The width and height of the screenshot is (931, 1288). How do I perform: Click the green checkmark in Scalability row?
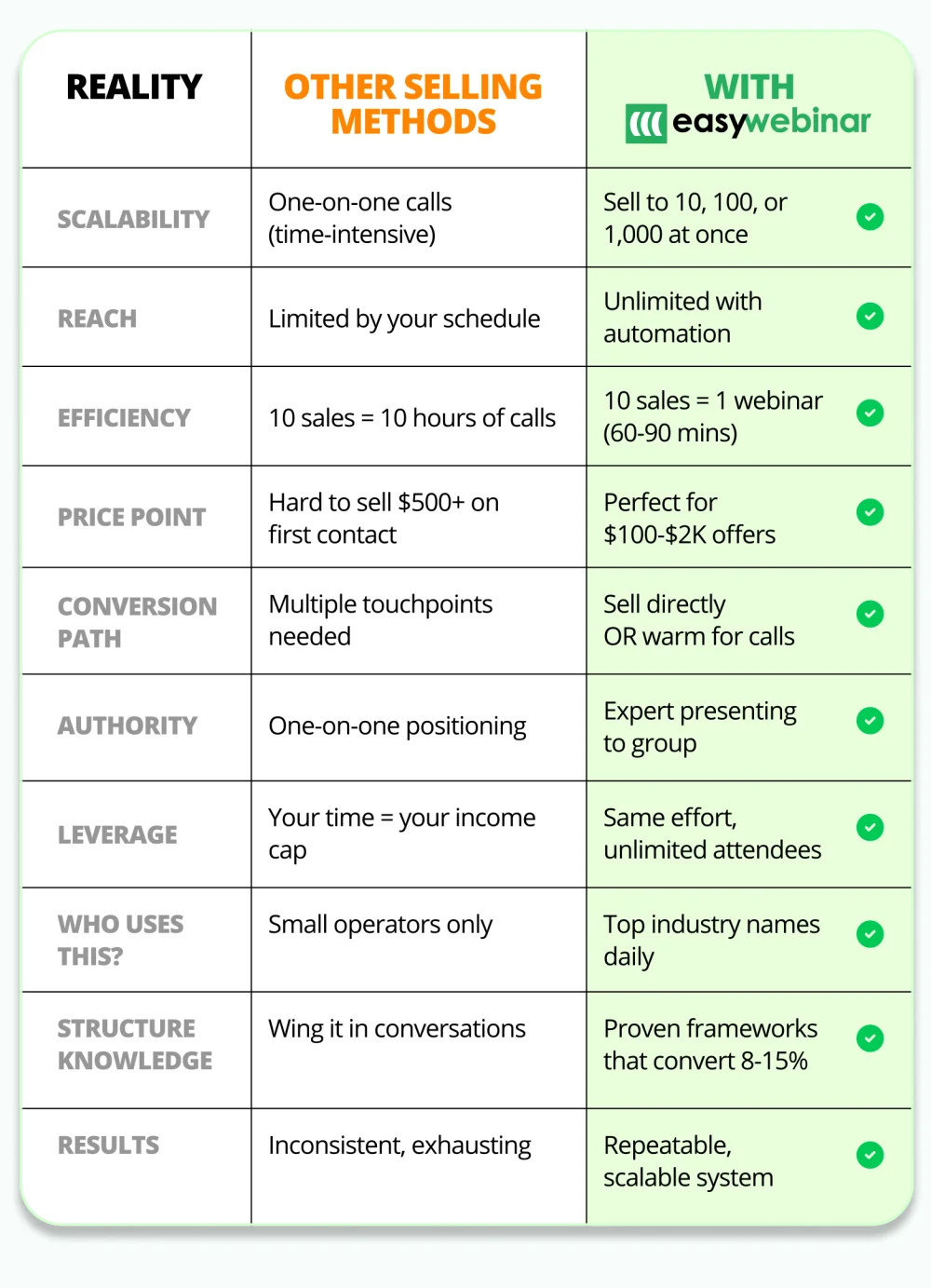click(x=870, y=217)
